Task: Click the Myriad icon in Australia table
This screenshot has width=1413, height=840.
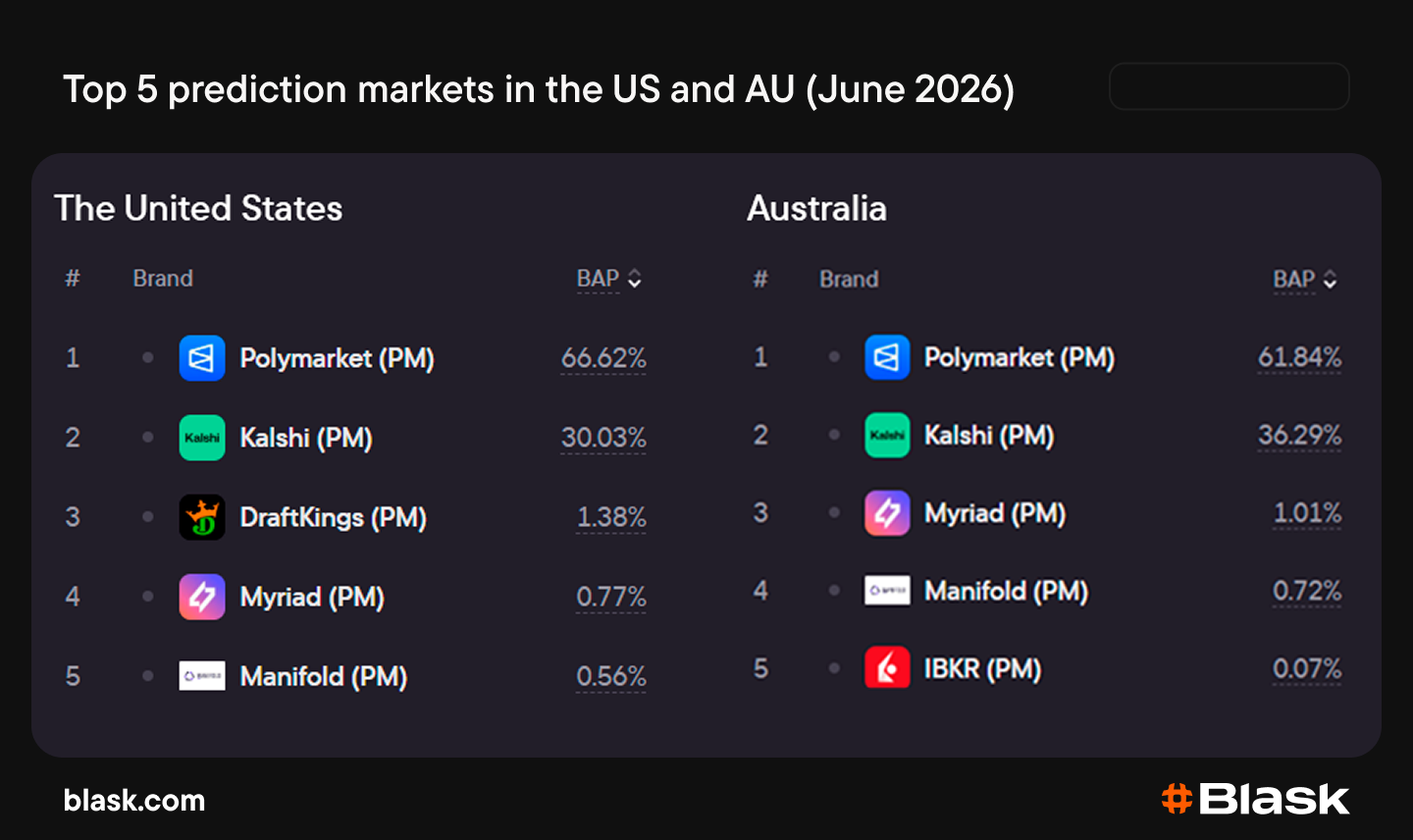Action: [887, 513]
